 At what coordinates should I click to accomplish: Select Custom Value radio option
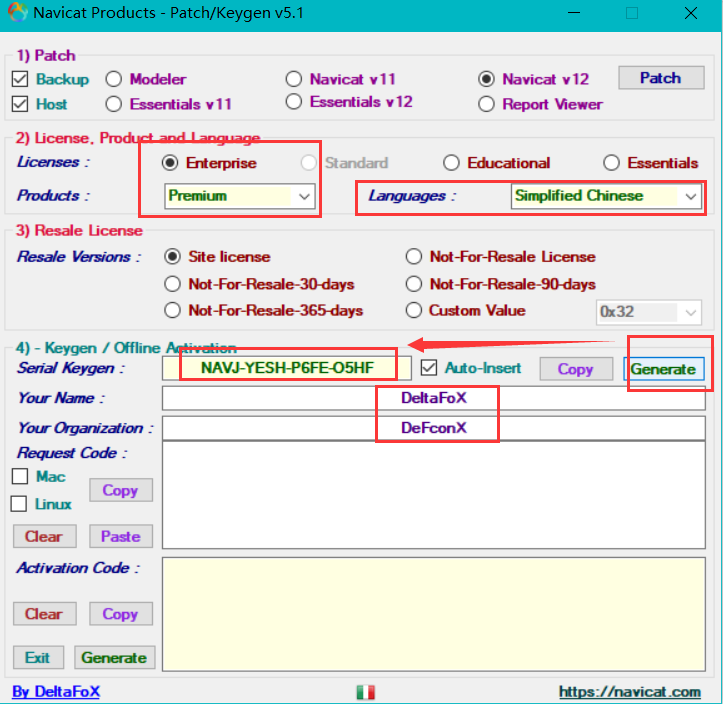[x=414, y=310]
